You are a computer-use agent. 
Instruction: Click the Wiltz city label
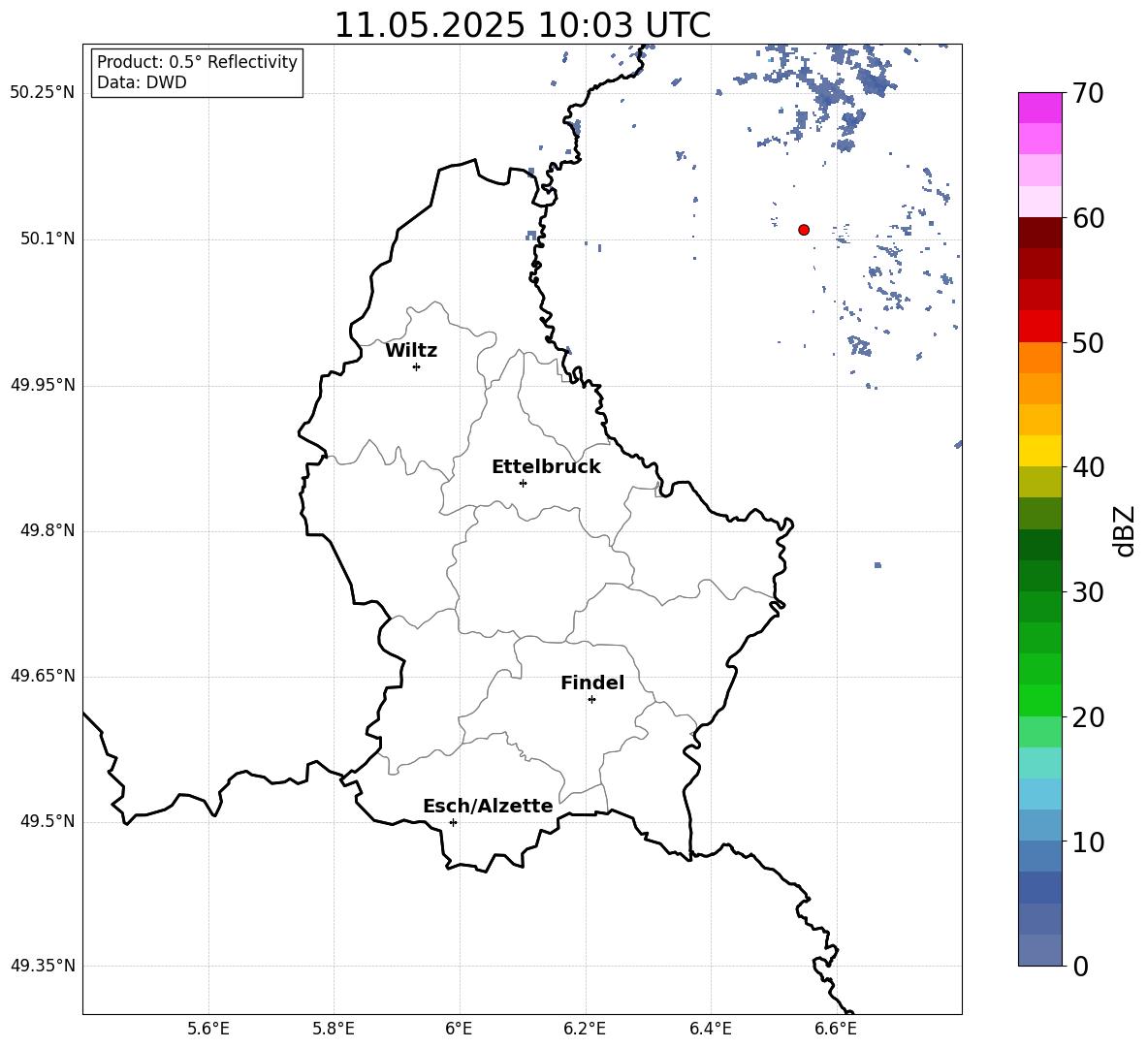click(411, 351)
